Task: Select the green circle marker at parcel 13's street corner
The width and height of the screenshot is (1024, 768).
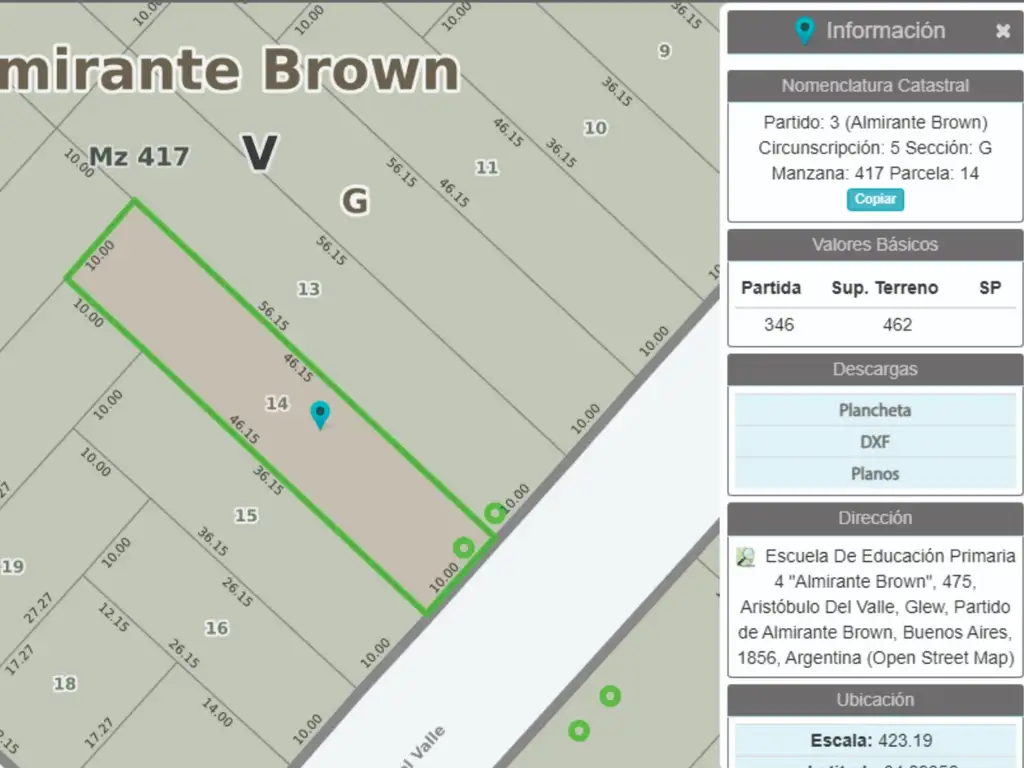Action: pyautogui.click(x=495, y=513)
